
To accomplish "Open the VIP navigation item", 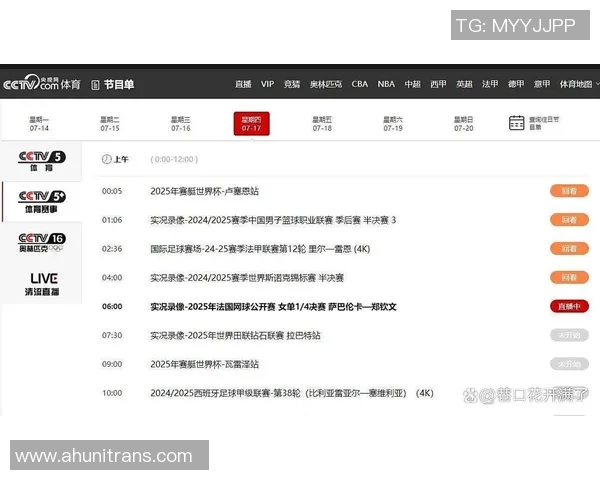I will (x=267, y=84).
